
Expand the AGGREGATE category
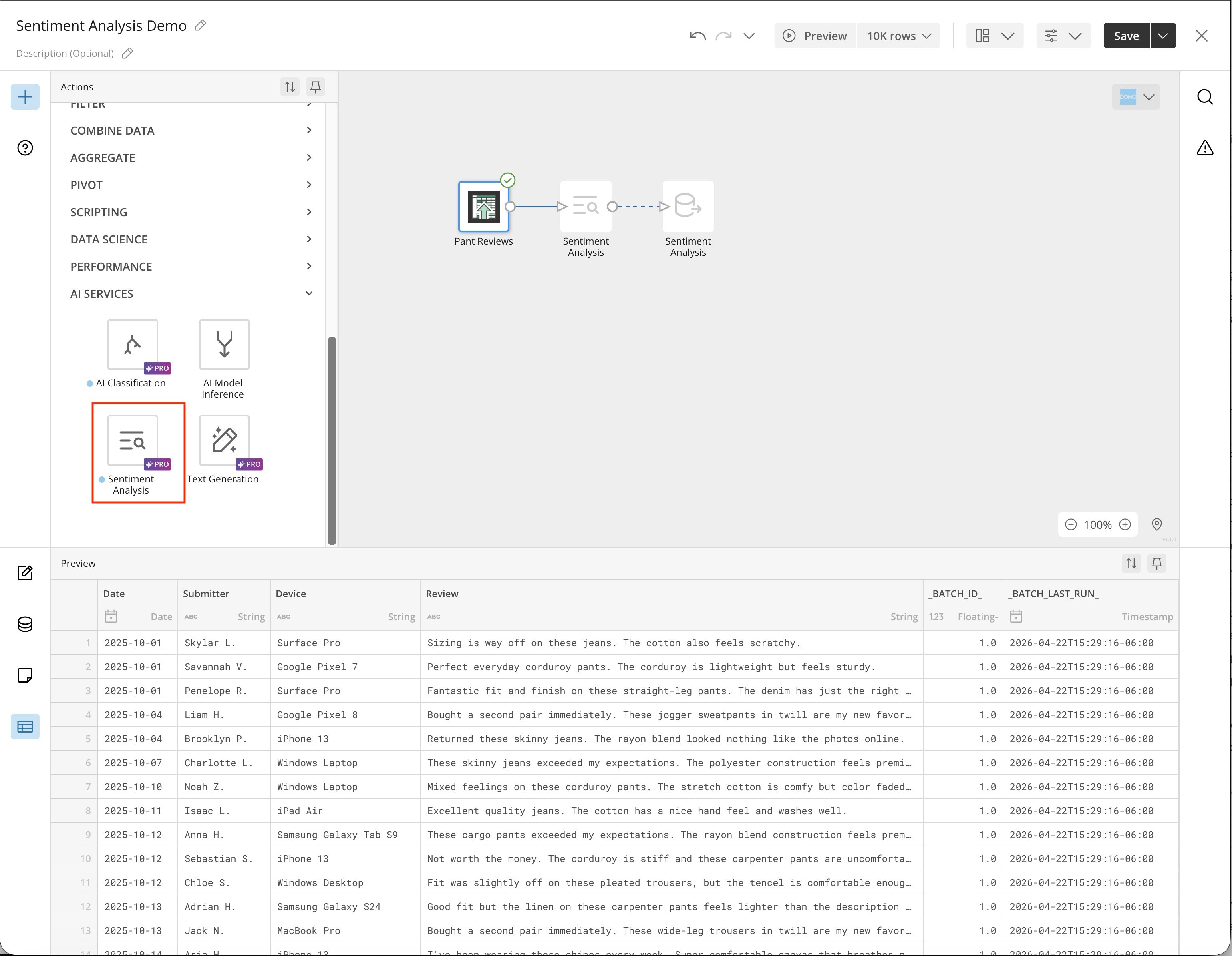pos(191,157)
